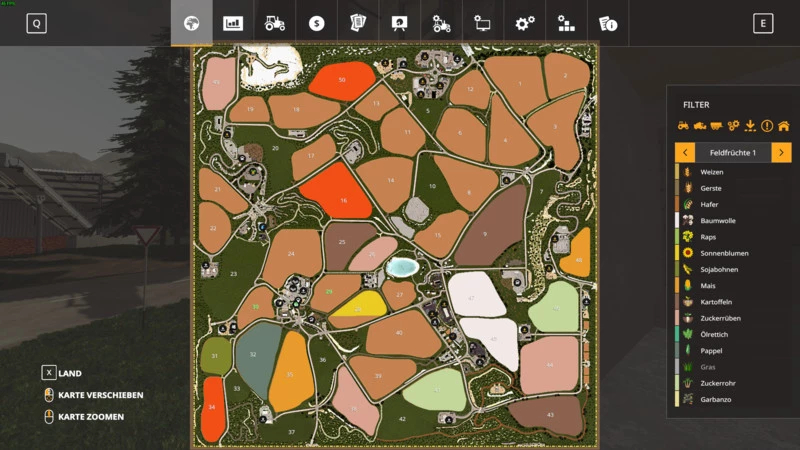Select field 9 on the map
800x450 pixels.
(490, 227)
